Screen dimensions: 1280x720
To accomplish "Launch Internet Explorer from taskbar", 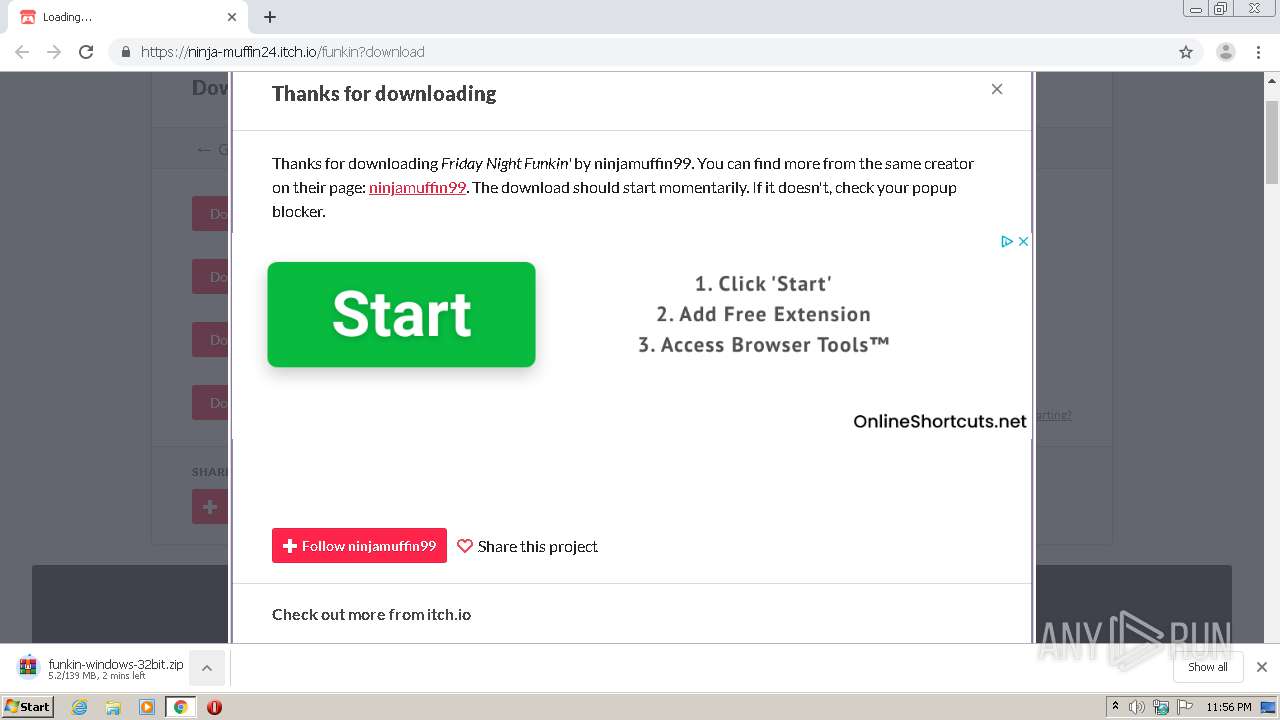I will point(80,707).
